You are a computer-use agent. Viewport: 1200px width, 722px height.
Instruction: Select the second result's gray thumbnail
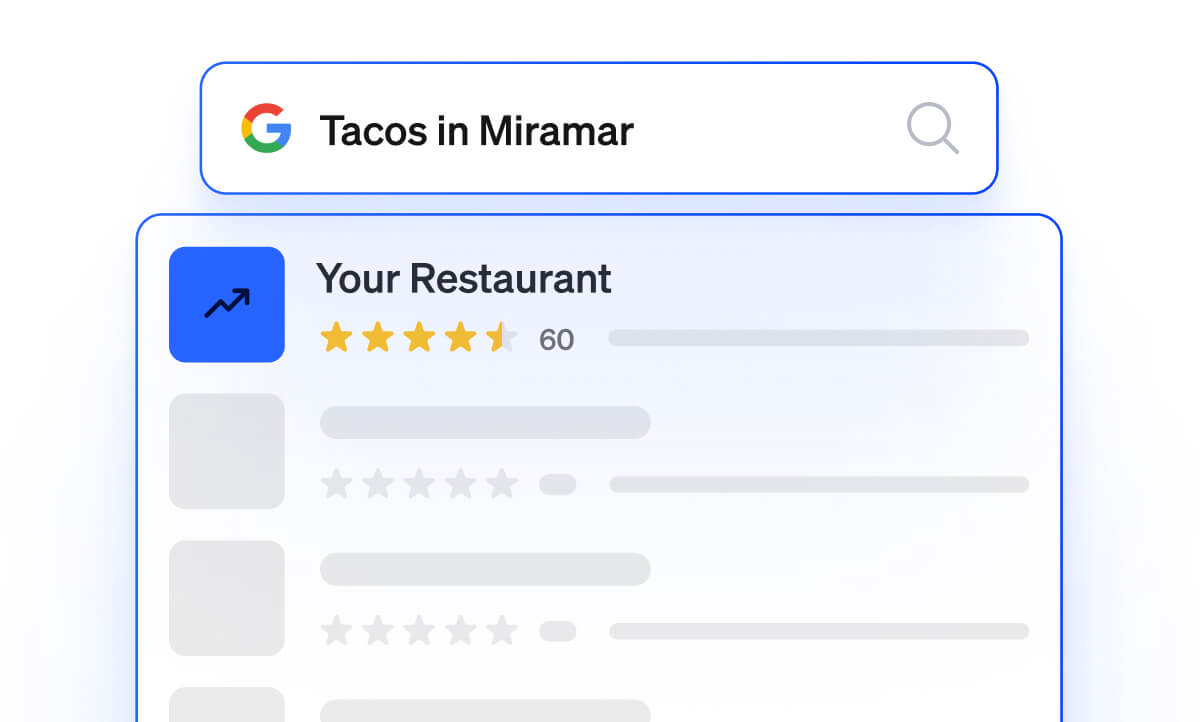(x=227, y=451)
